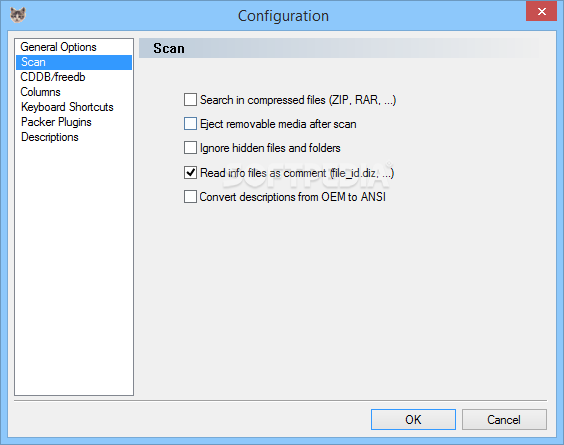Image resolution: width=564 pixels, height=445 pixels.
Task: Check Ignore hidden files and folders
Action: click(190, 148)
